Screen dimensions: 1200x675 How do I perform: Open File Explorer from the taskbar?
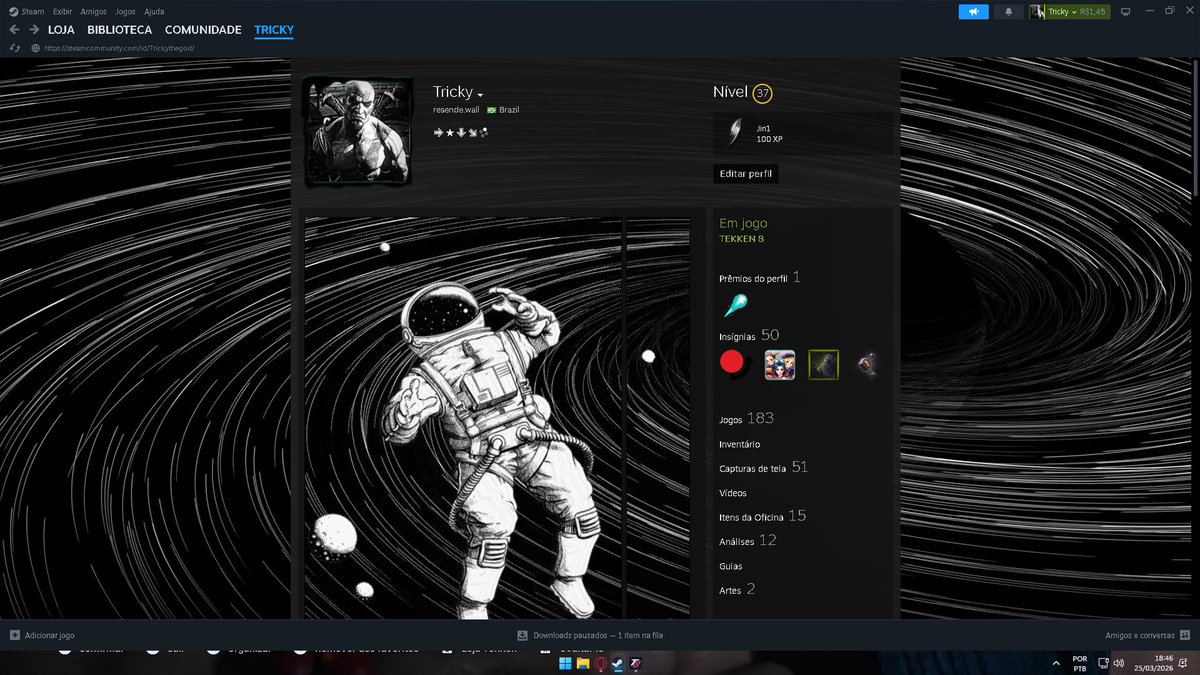point(583,663)
